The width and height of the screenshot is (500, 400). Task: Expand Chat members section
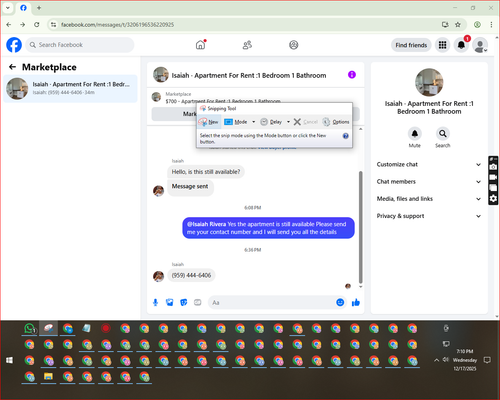click(429, 182)
